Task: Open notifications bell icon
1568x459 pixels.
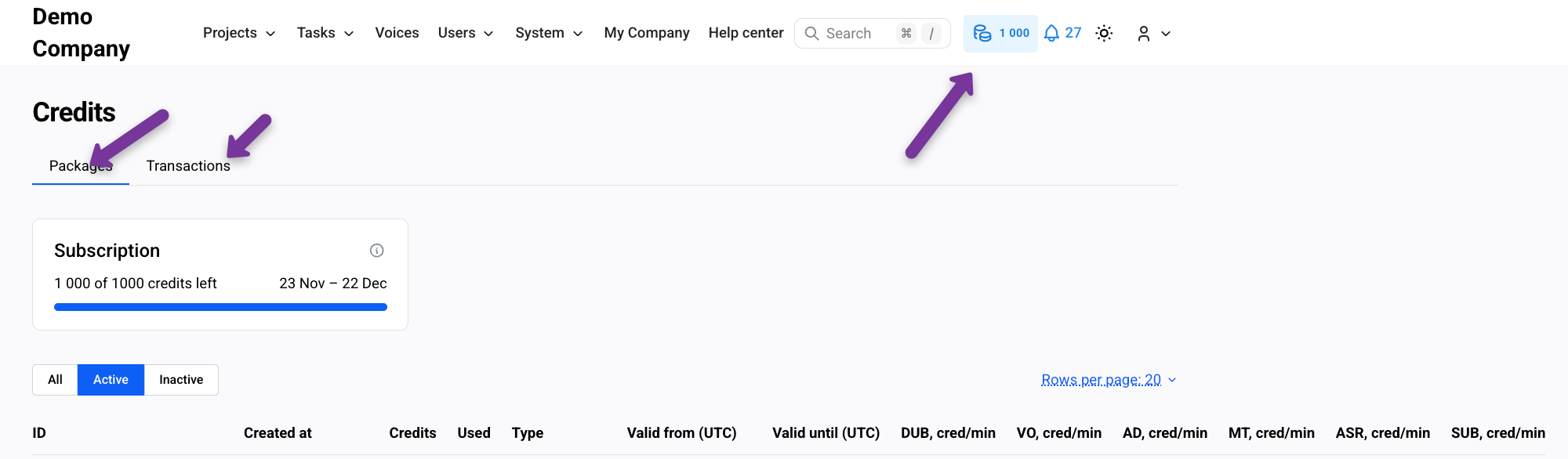Action: click(1051, 33)
